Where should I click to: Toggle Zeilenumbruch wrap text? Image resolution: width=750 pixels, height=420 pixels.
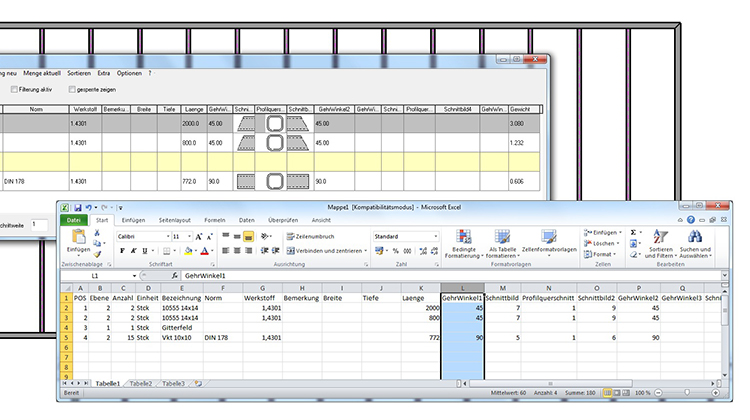coord(310,236)
